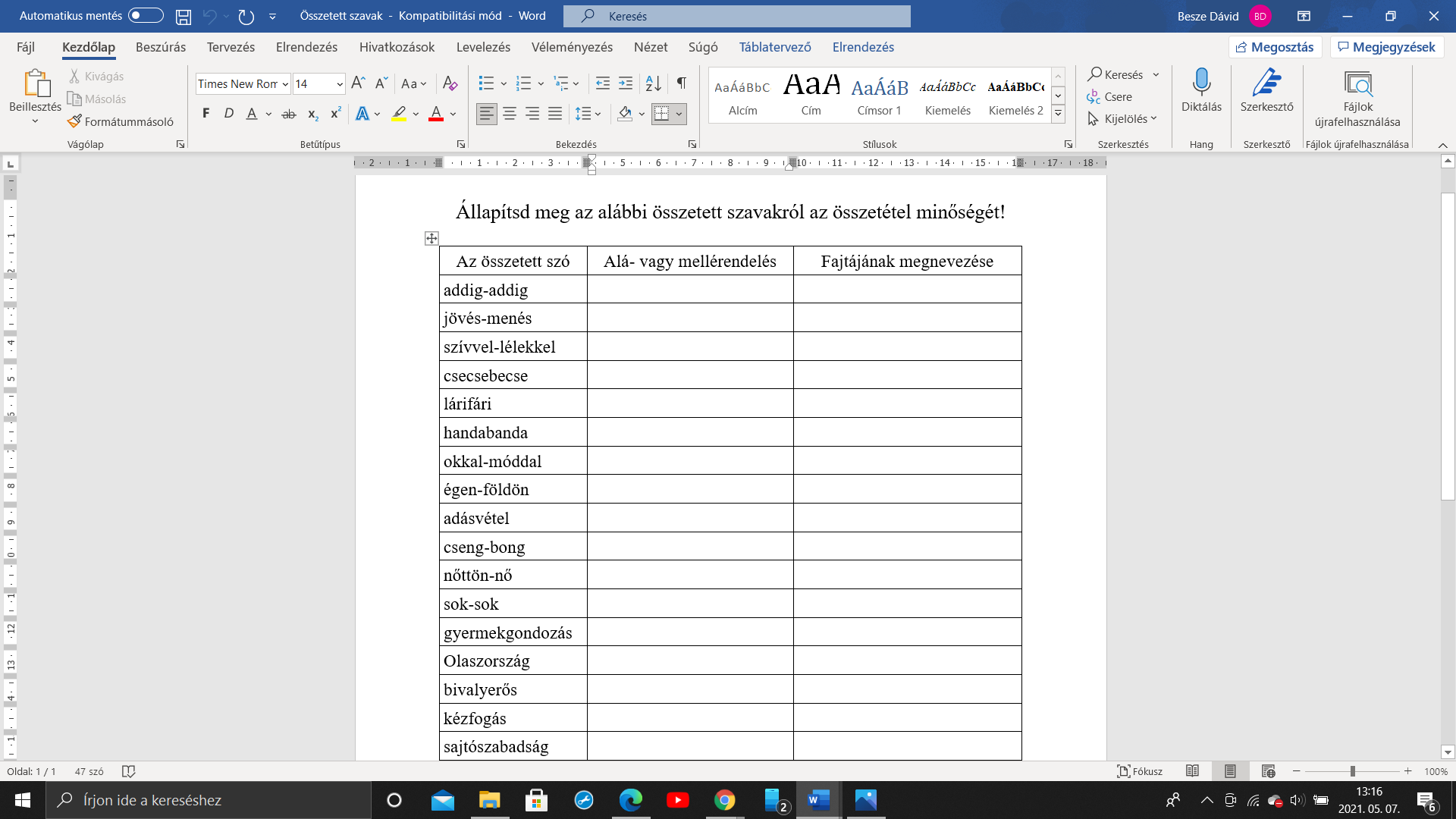The image size is (1456, 819).
Task: Click the sort A-Z icon
Action: point(653,83)
